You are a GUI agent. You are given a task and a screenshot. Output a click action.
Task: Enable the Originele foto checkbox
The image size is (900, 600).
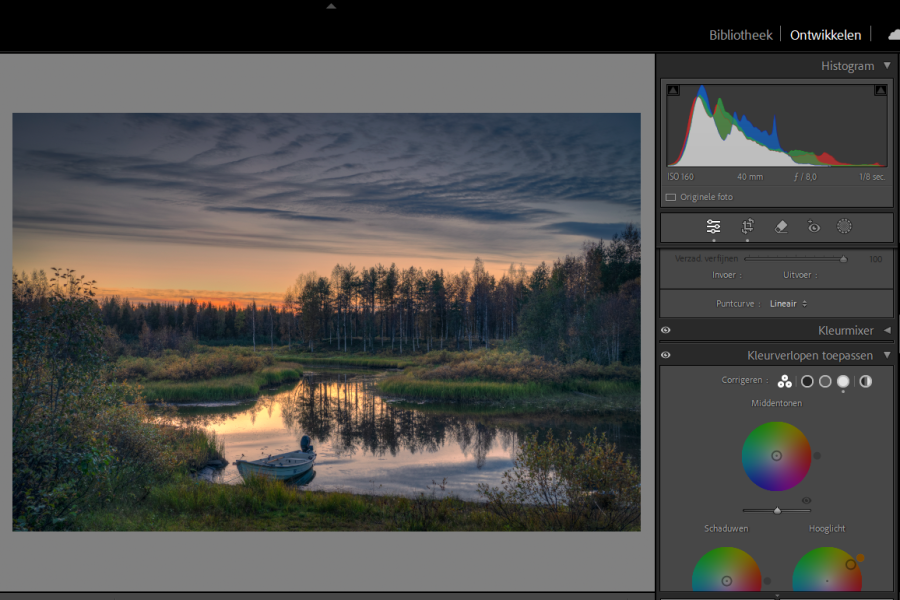tap(671, 197)
